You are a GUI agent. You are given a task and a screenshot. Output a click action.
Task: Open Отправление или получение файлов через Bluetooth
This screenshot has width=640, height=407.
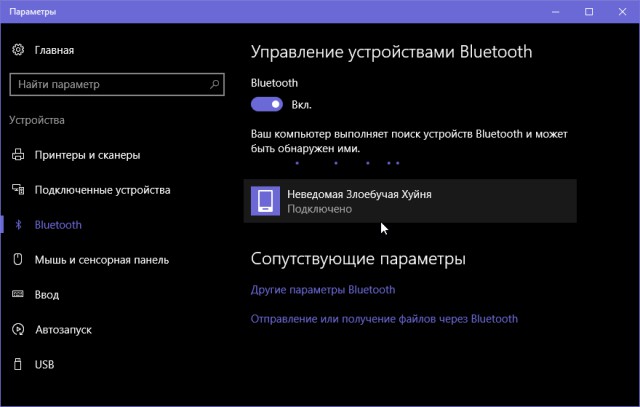tap(384, 319)
